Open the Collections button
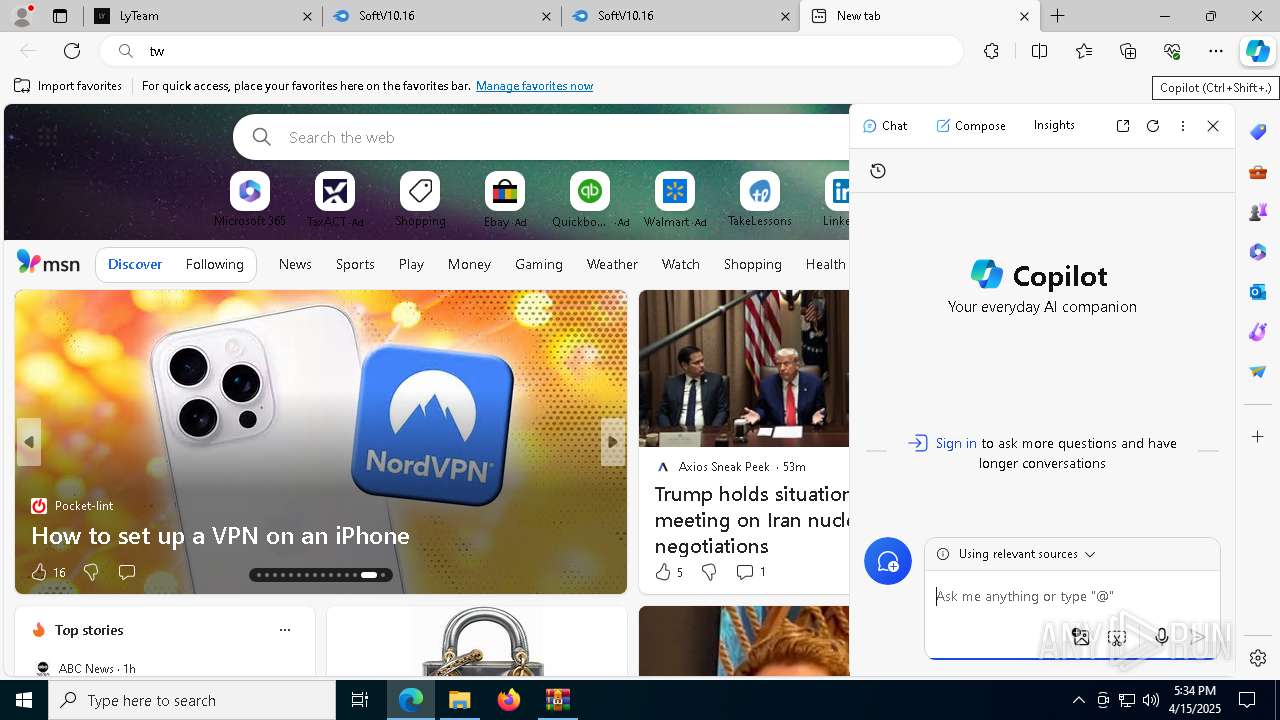 1128,51
